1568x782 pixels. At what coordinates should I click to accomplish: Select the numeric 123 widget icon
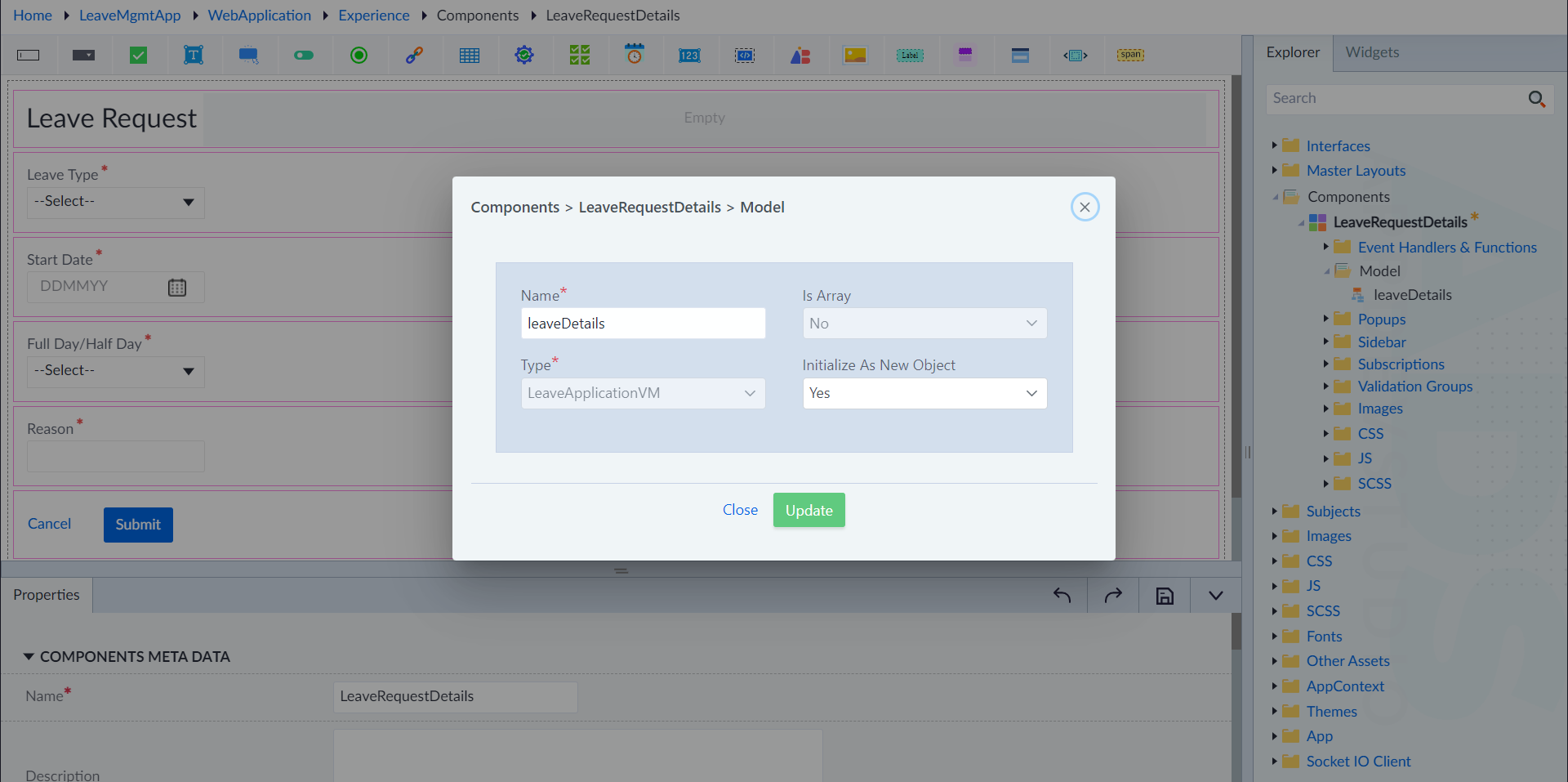tap(689, 56)
